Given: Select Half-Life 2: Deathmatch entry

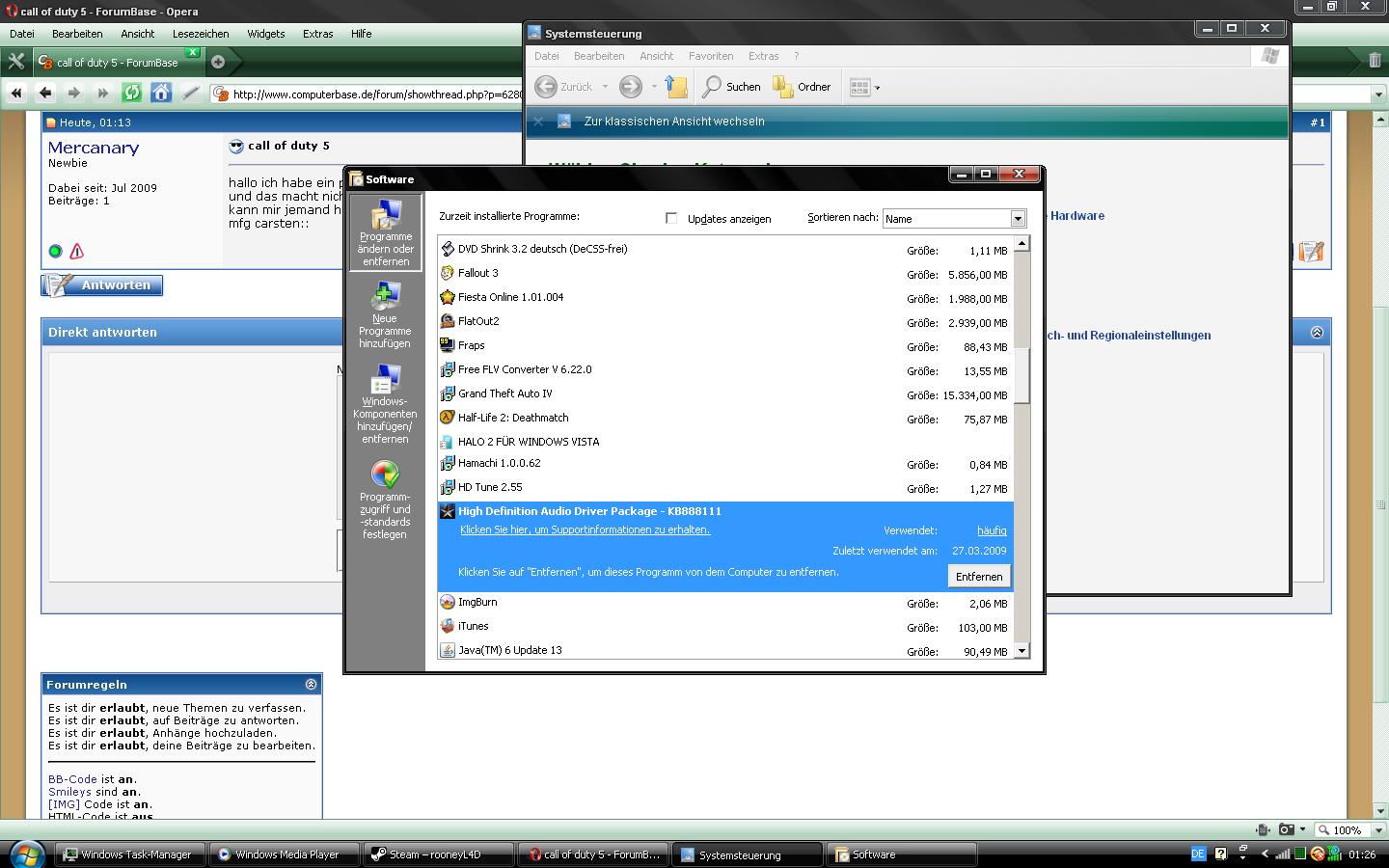Looking at the screenshot, I should tap(725, 419).
